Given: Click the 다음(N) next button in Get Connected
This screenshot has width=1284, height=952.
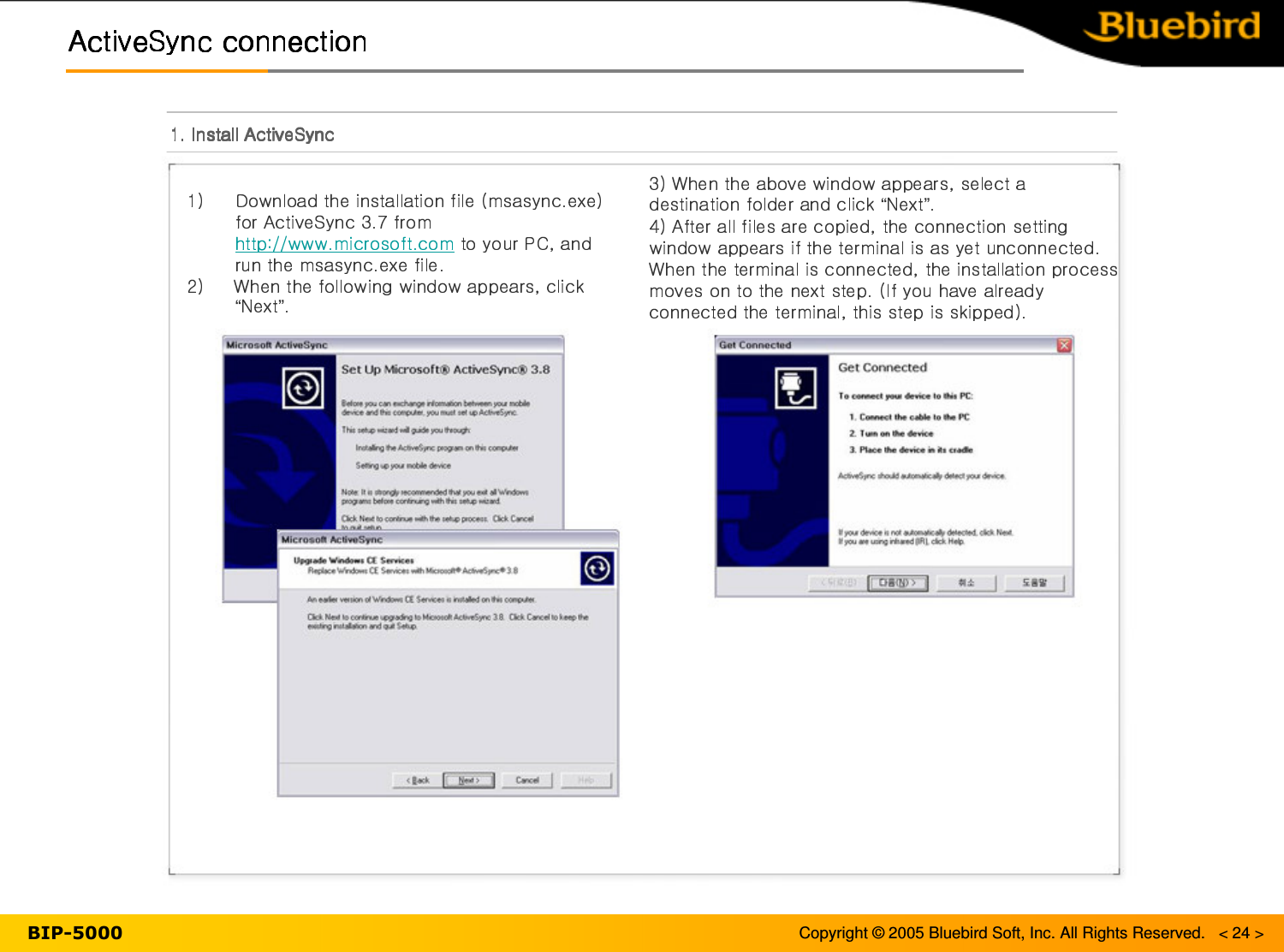Looking at the screenshot, I should click(898, 583).
